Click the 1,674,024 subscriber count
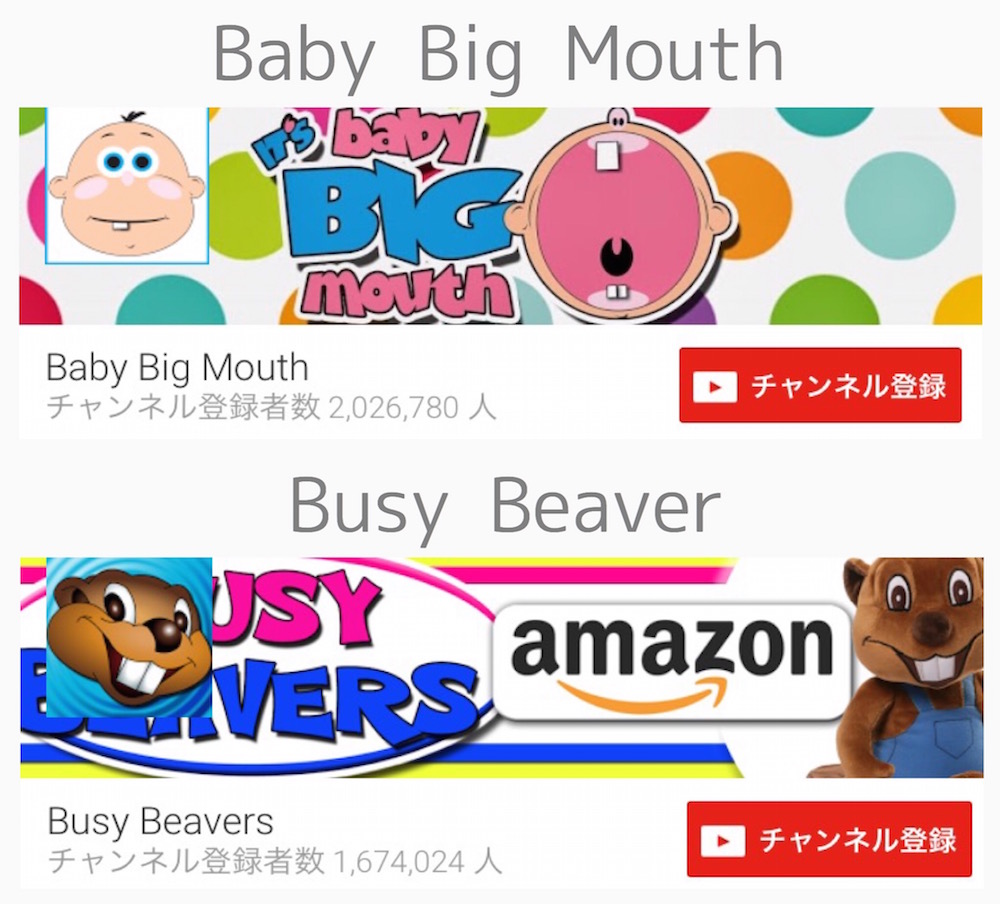Screen dimensions: 1000x904 click(x=399, y=862)
